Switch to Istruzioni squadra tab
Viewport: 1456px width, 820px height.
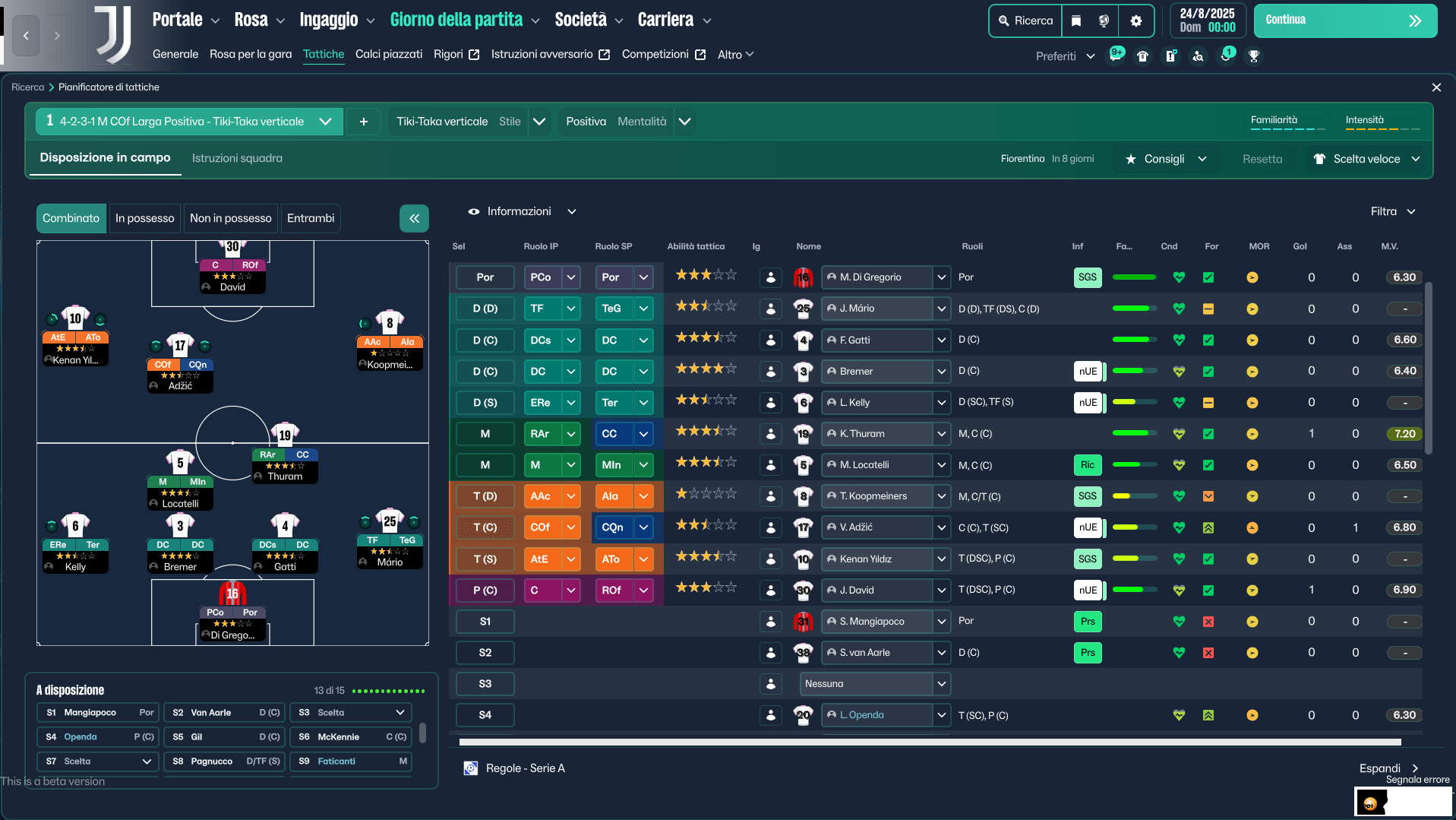(x=237, y=158)
